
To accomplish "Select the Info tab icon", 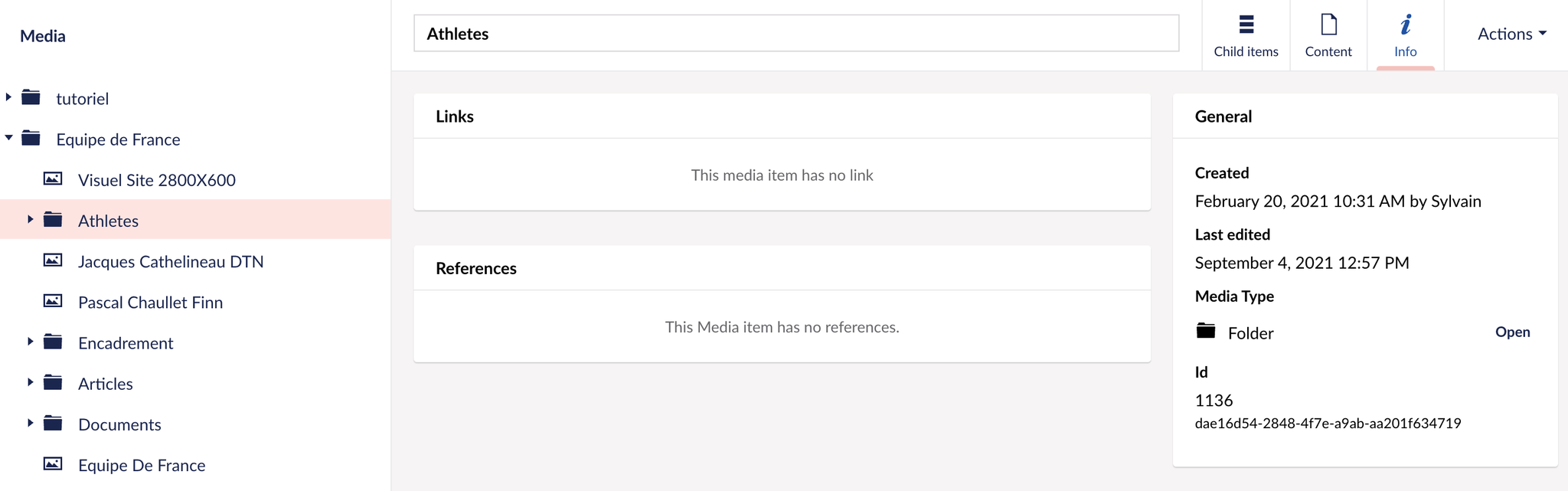I will (1405, 25).
